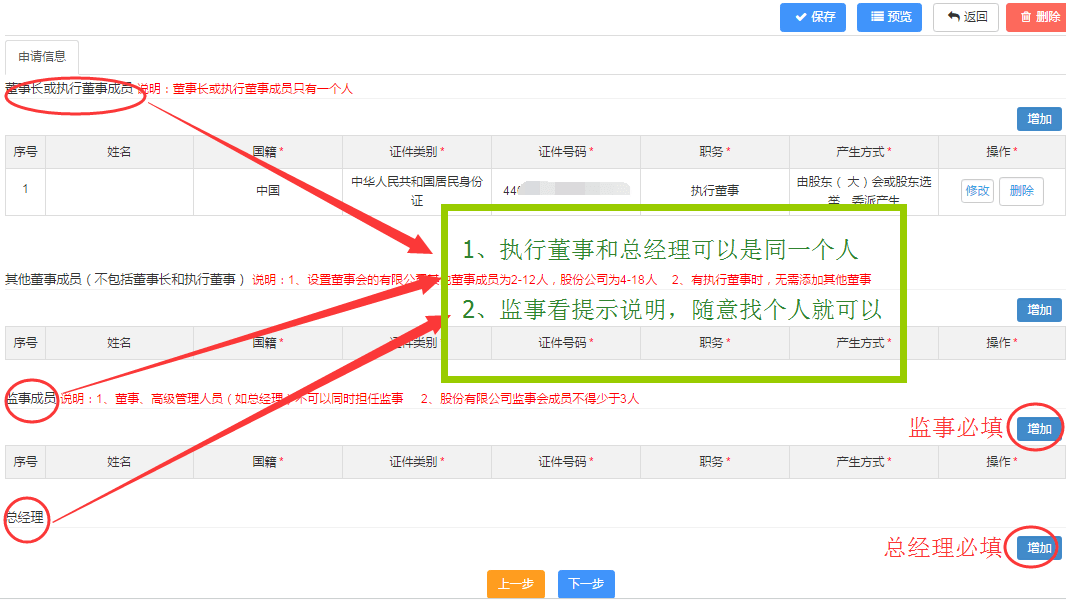Click 增加 in the 董事长或执行董事成员 section
This screenshot has height=600, width=1066.
[1039, 119]
